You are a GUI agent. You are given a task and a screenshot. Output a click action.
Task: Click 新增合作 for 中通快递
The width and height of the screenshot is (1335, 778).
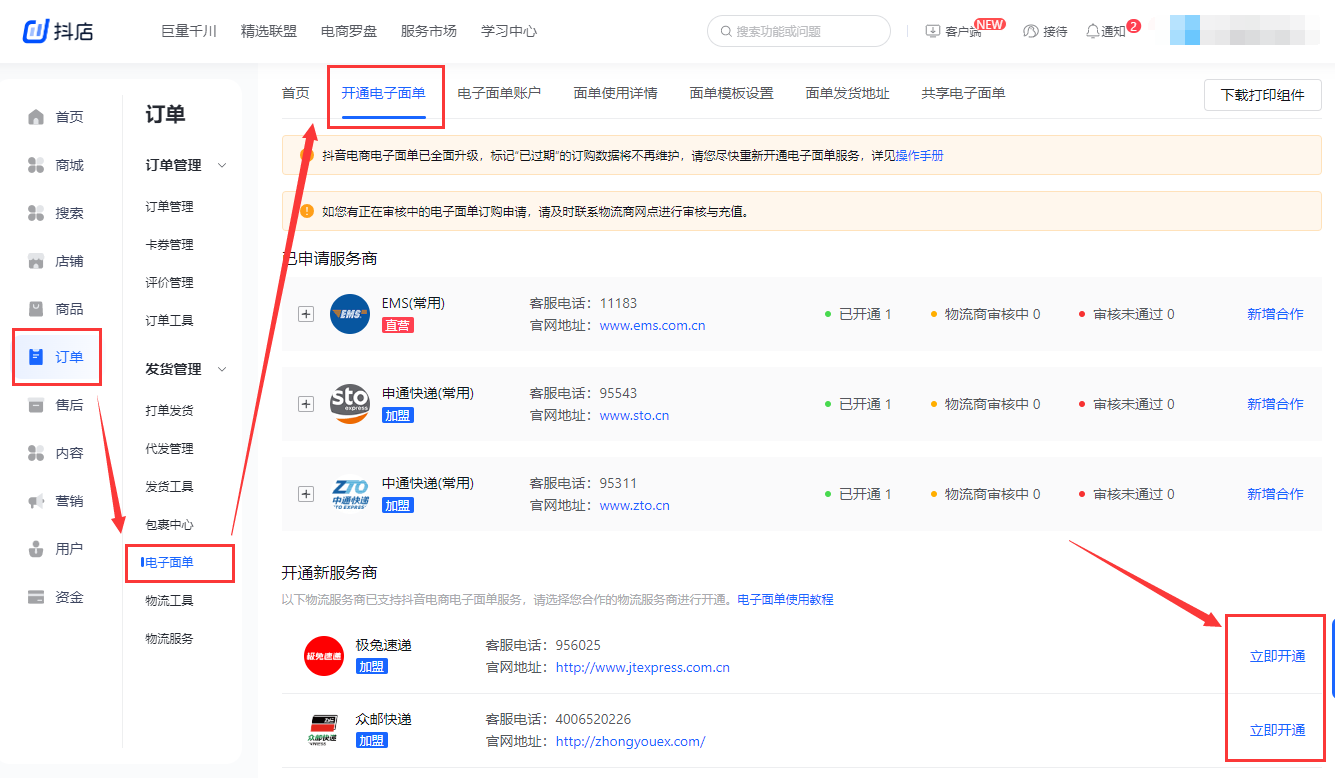pos(1275,494)
